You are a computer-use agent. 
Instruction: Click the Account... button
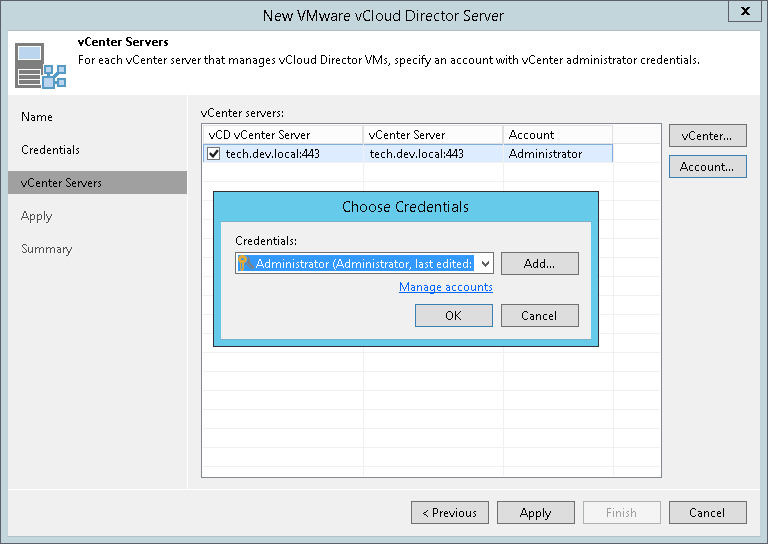pyautogui.click(x=708, y=166)
